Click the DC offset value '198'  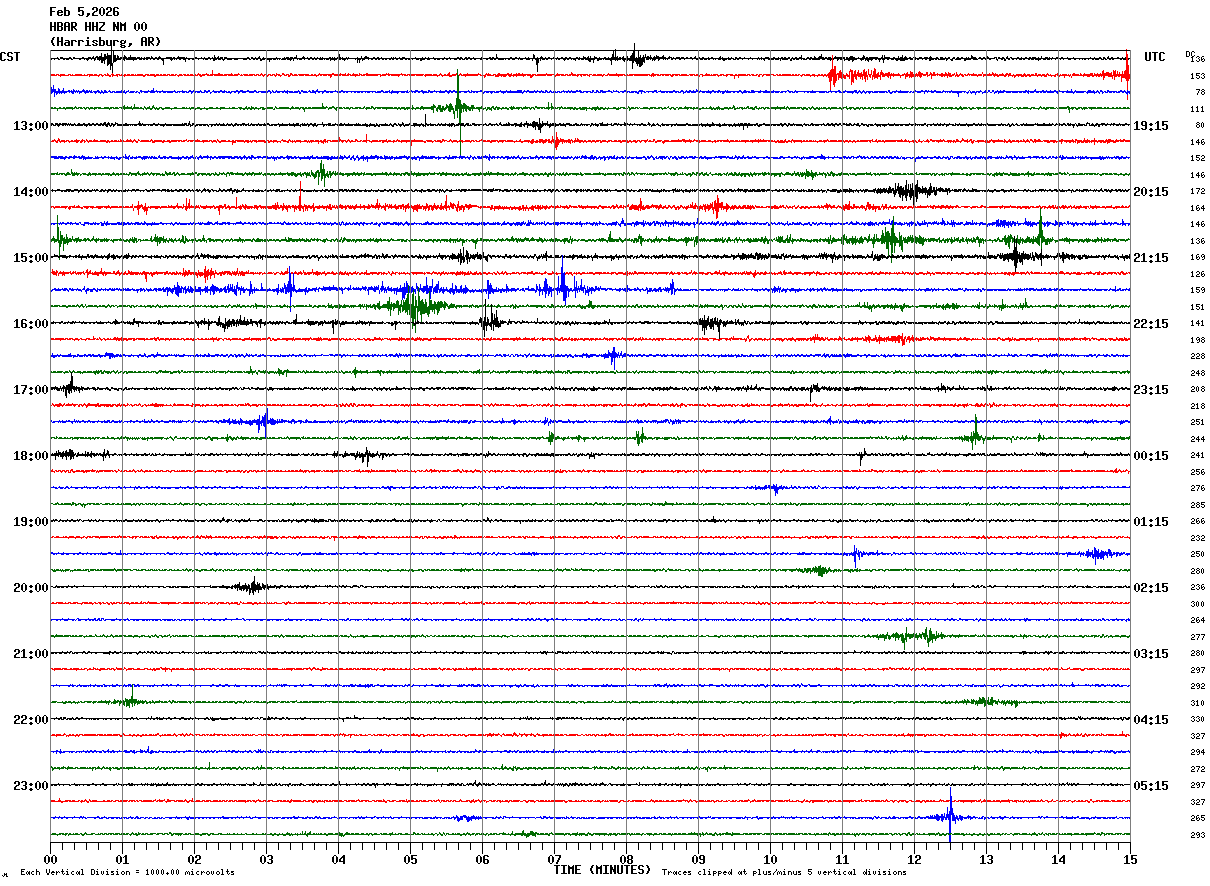tap(1197, 341)
